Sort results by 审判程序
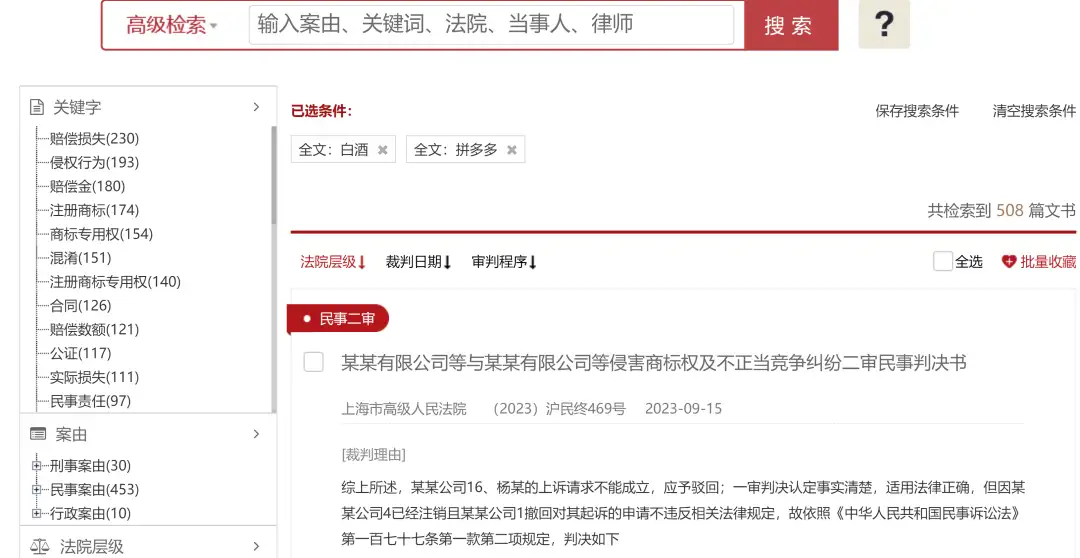 (503, 262)
